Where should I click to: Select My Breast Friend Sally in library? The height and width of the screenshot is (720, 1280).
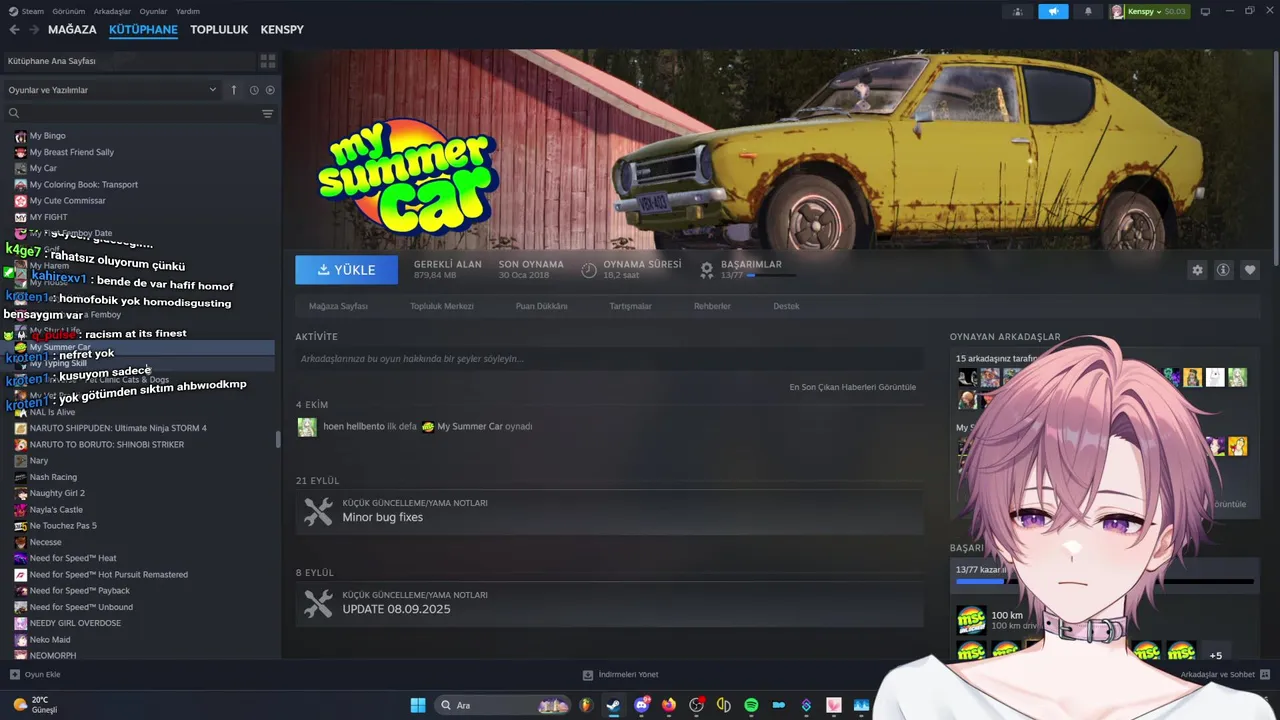(x=71, y=152)
